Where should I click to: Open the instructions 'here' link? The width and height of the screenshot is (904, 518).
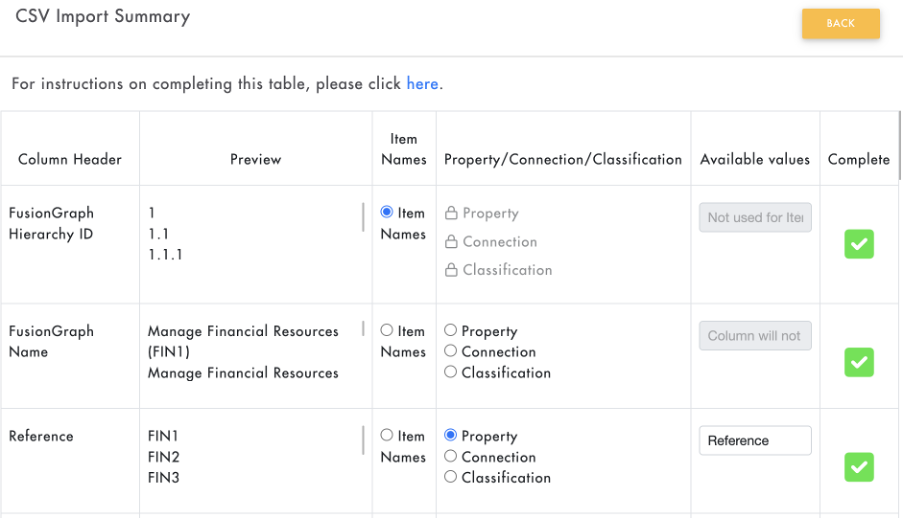422,84
